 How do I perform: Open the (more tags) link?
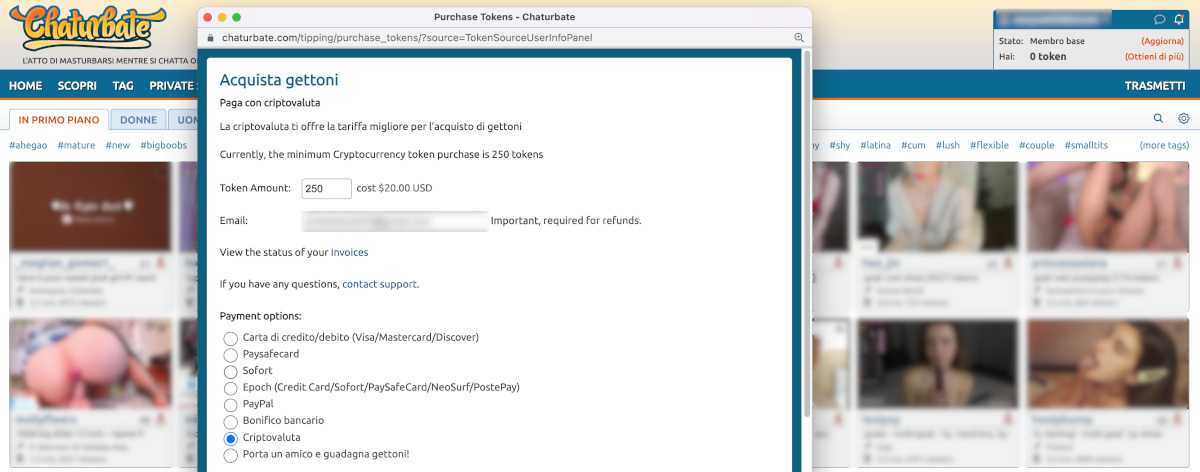(x=1164, y=145)
